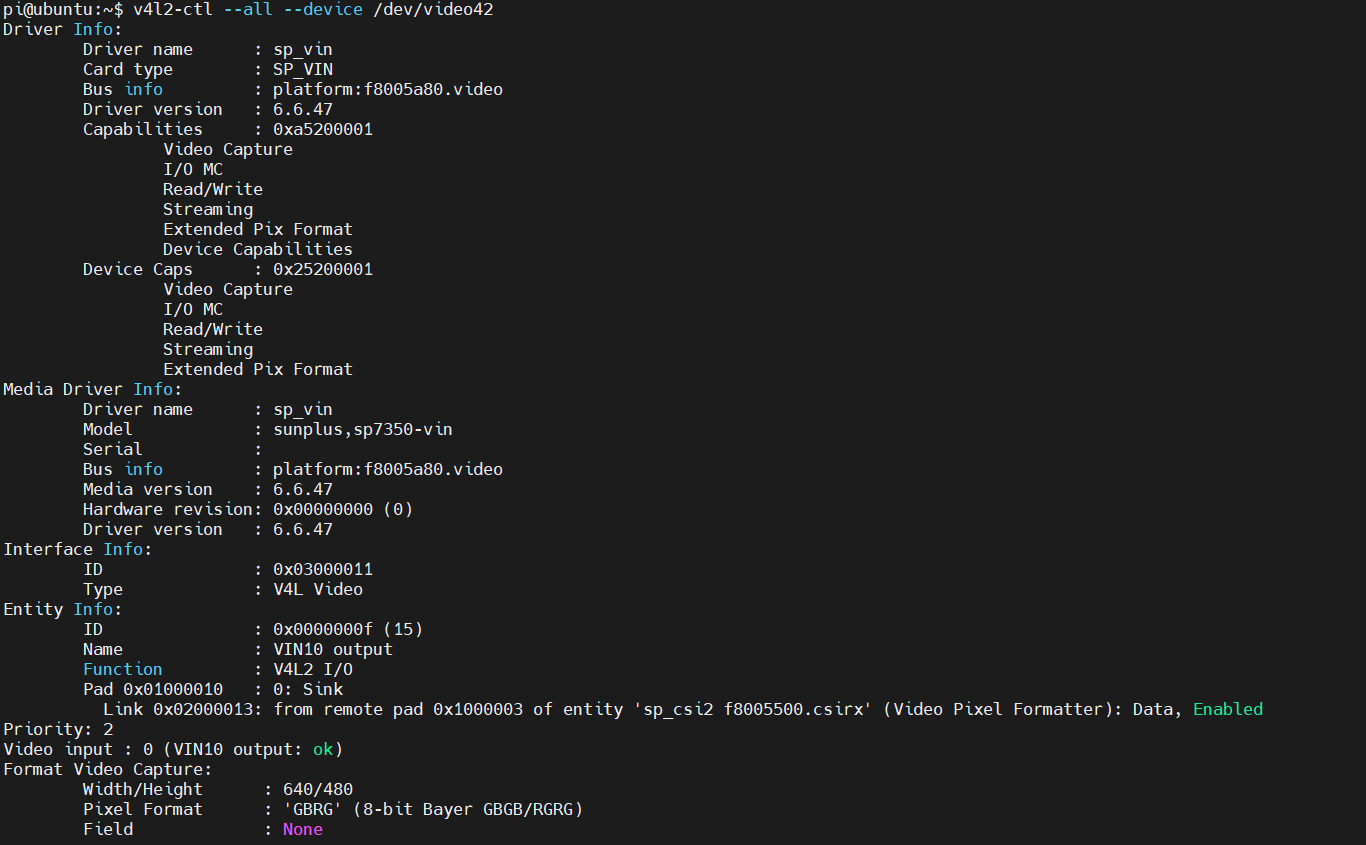This screenshot has width=1366, height=845.
Task: Click the magenta 'None' field value
Action: pos(303,829)
